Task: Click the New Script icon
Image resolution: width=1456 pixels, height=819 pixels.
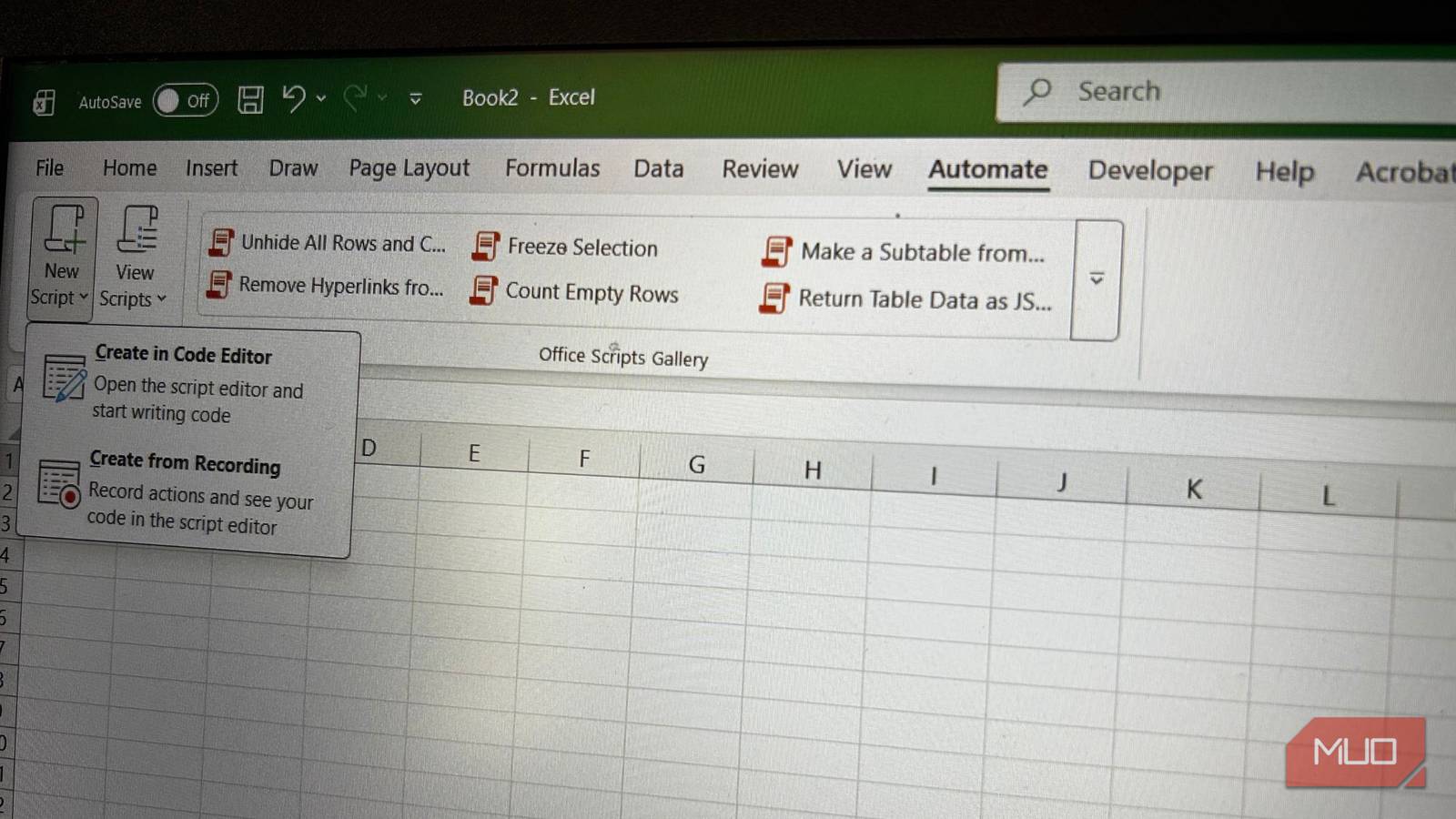Action: click(x=65, y=228)
